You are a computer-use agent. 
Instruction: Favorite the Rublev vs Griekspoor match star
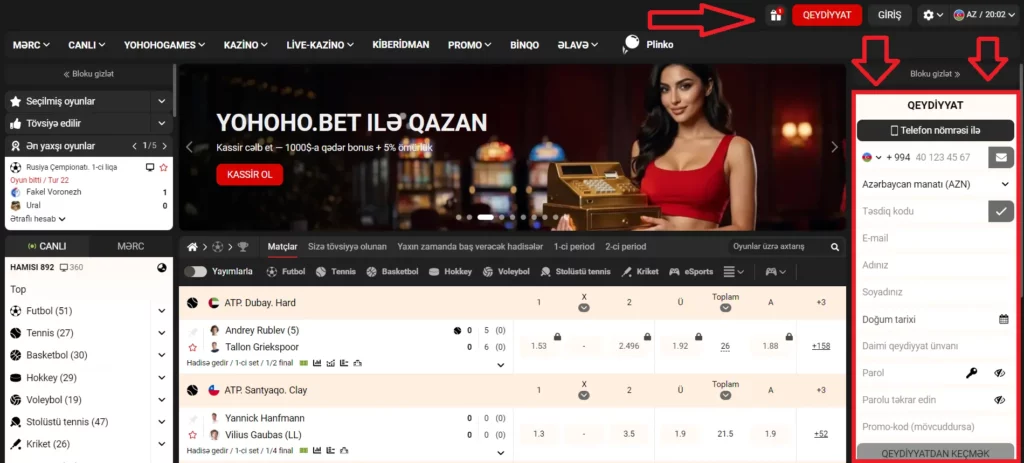193,347
